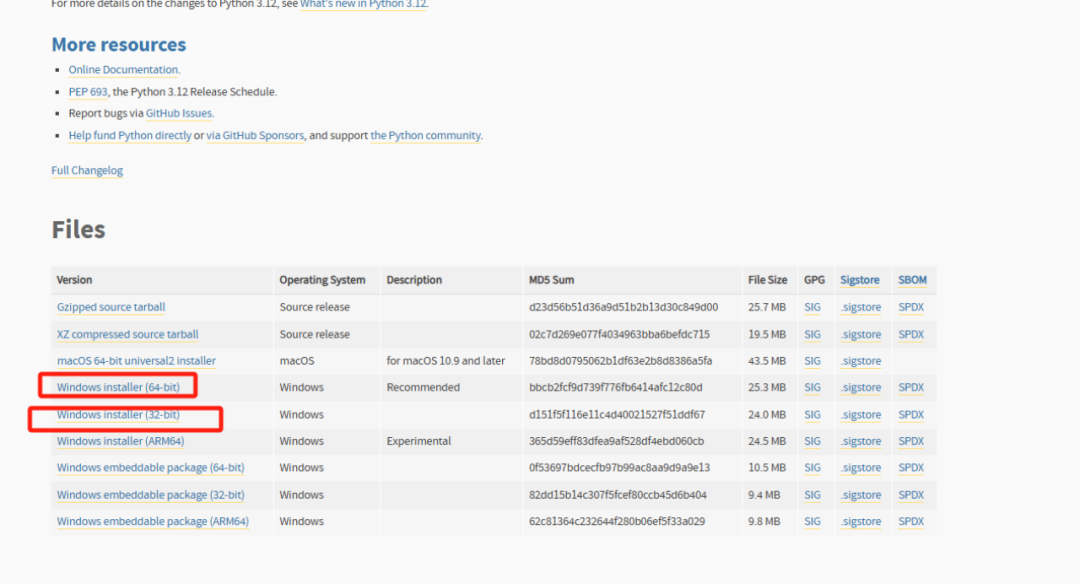
Task: Open SIG for Gzipped source tarball
Action: tap(812, 307)
